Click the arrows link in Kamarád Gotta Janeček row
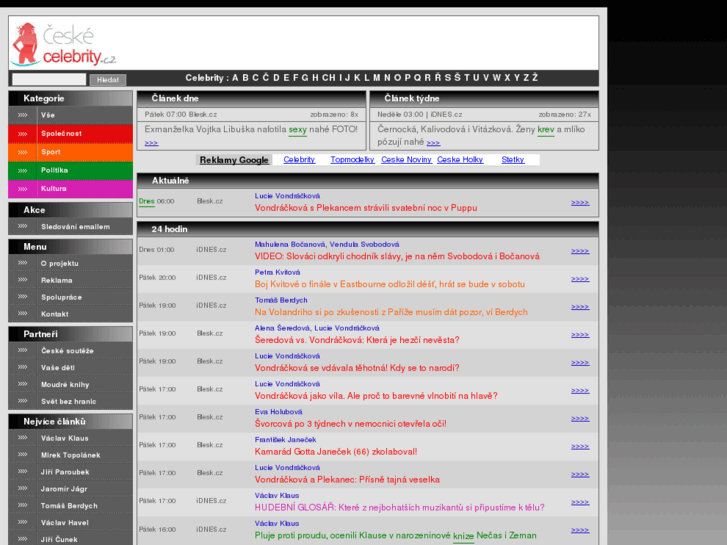 [580, 447]
